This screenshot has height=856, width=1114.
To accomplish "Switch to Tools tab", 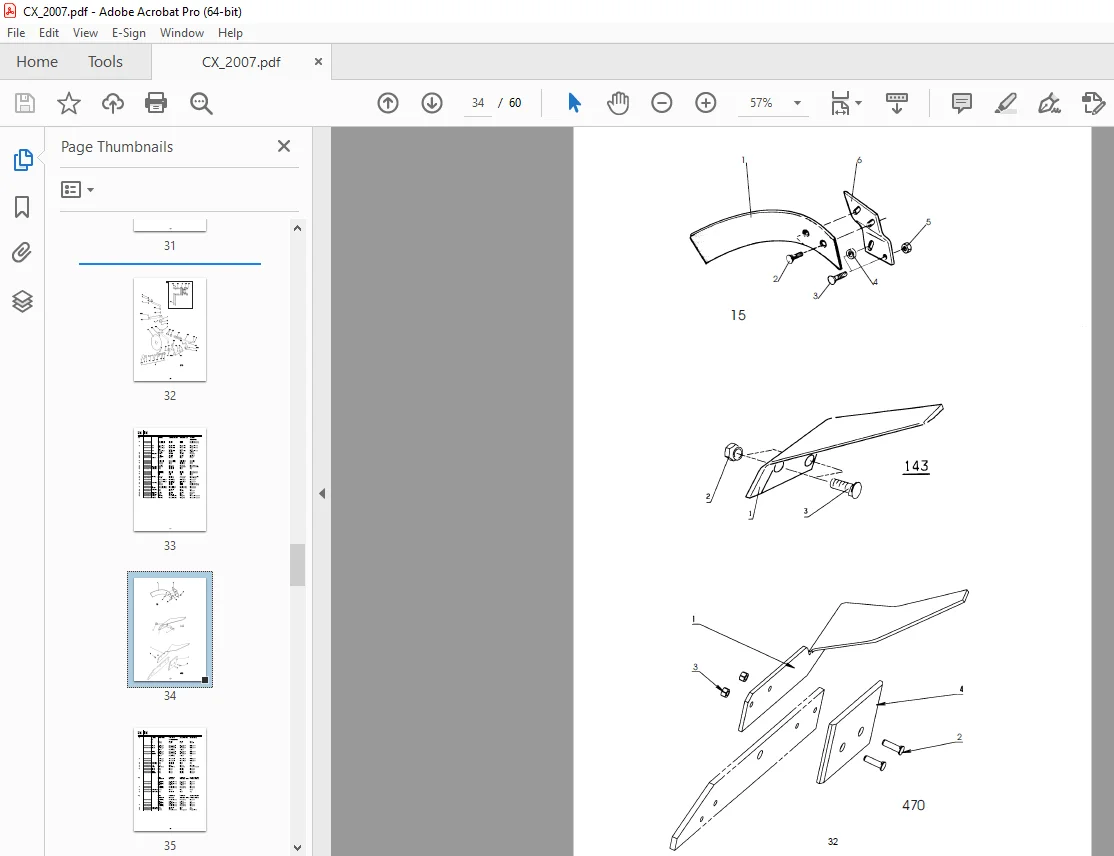I will point(105,62).
